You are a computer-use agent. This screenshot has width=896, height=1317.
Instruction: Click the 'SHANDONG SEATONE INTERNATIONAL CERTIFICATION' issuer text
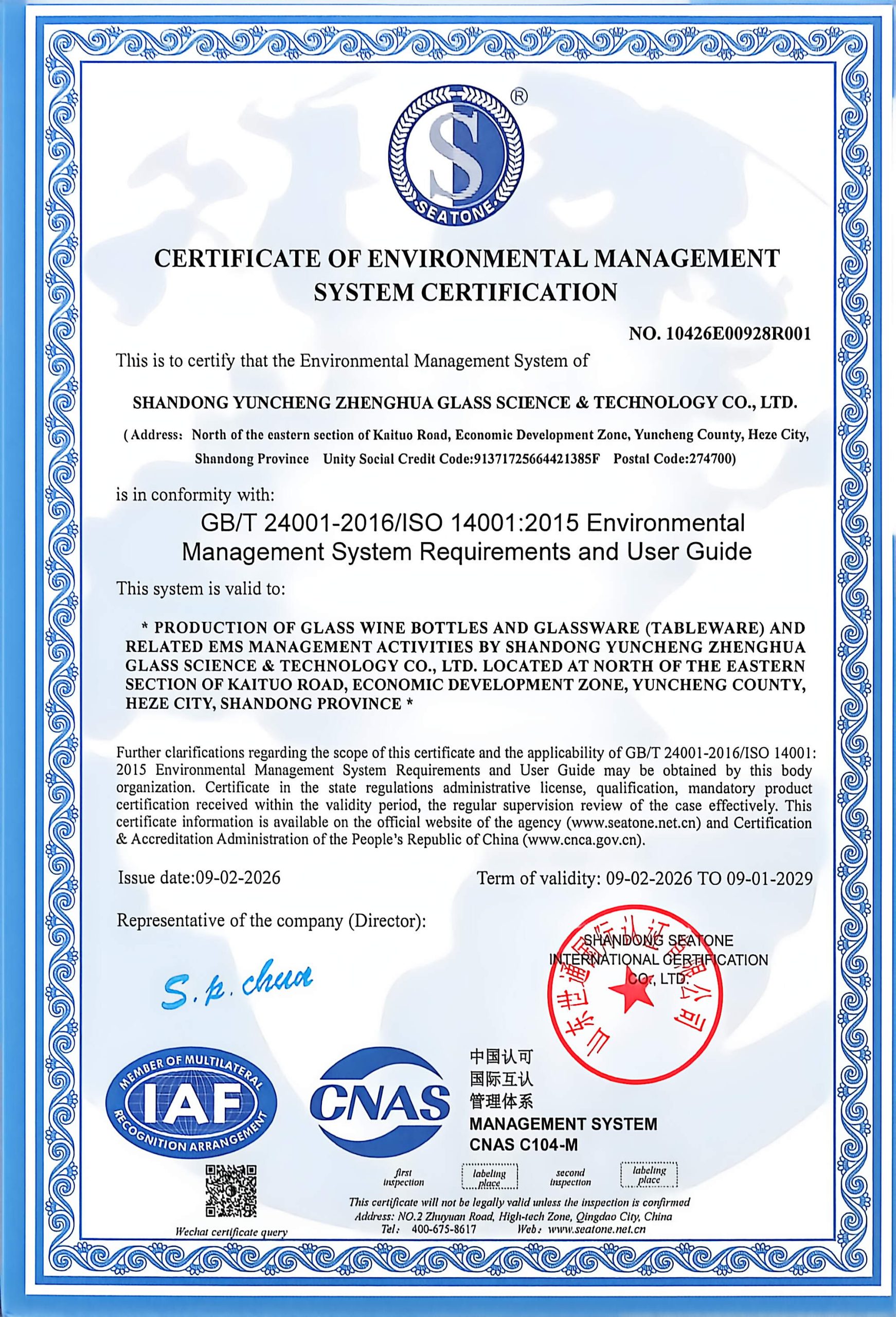tap(658, 959)
